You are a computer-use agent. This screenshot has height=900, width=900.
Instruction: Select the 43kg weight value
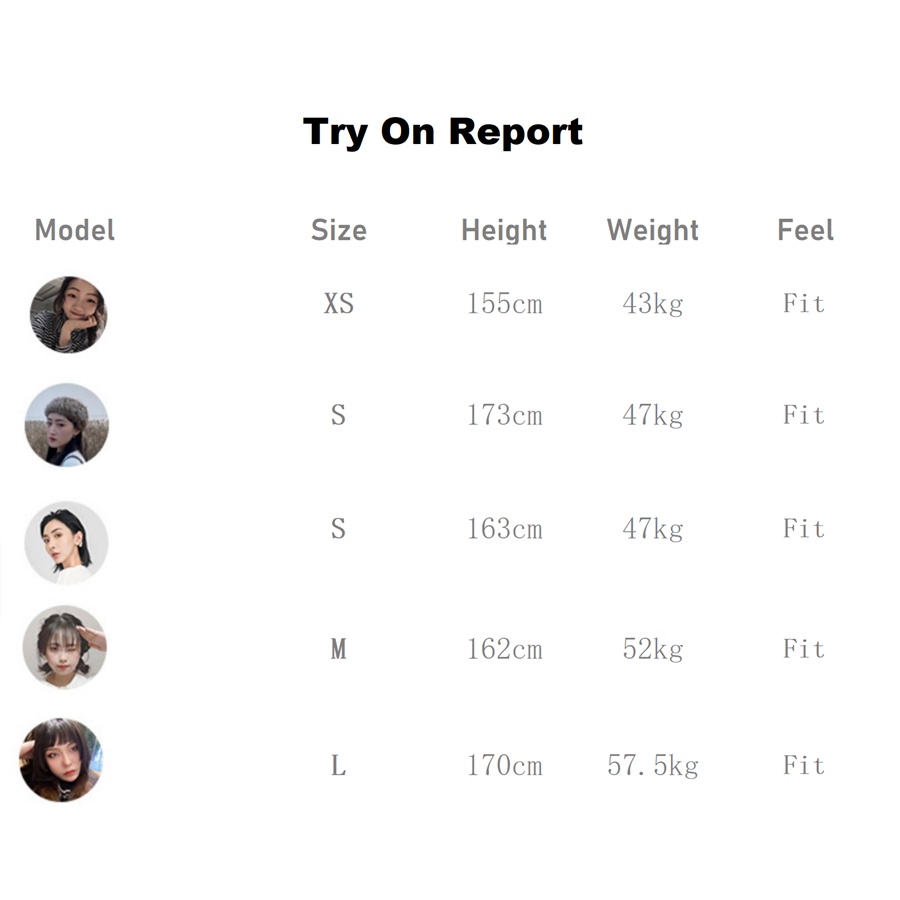click(652, 303)
